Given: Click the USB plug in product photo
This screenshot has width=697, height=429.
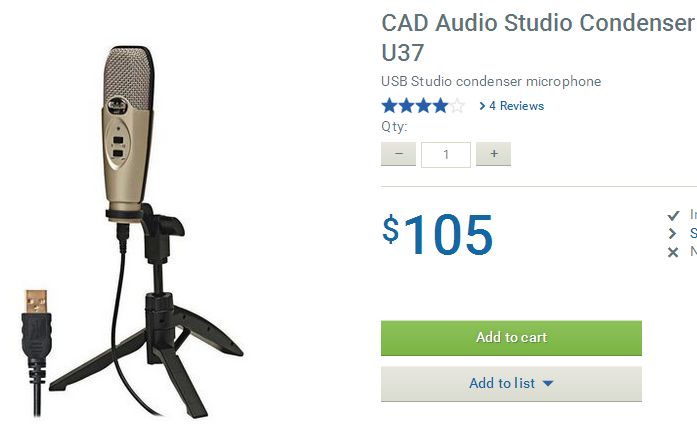Looking at the screenshot, I should pyautogui.click(x=36, y=329).
